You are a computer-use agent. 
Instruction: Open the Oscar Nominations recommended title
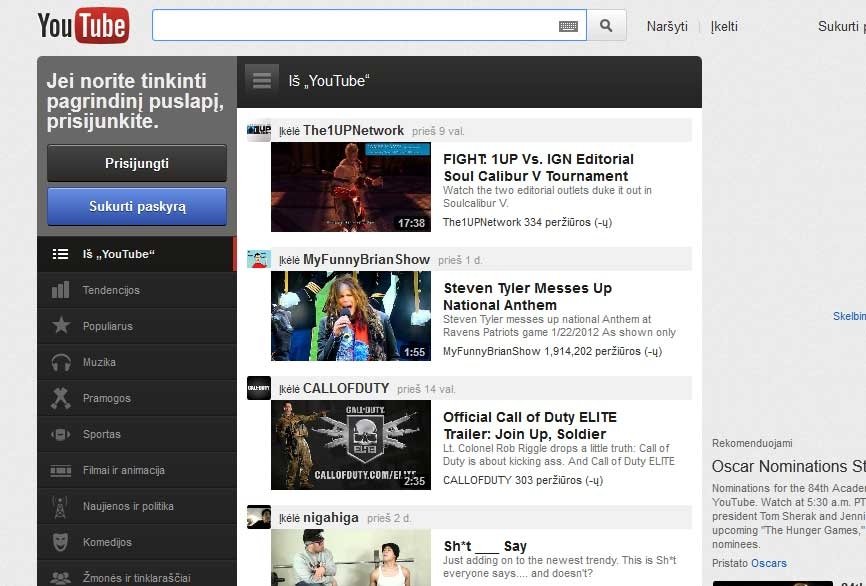(x=789, y=466)
